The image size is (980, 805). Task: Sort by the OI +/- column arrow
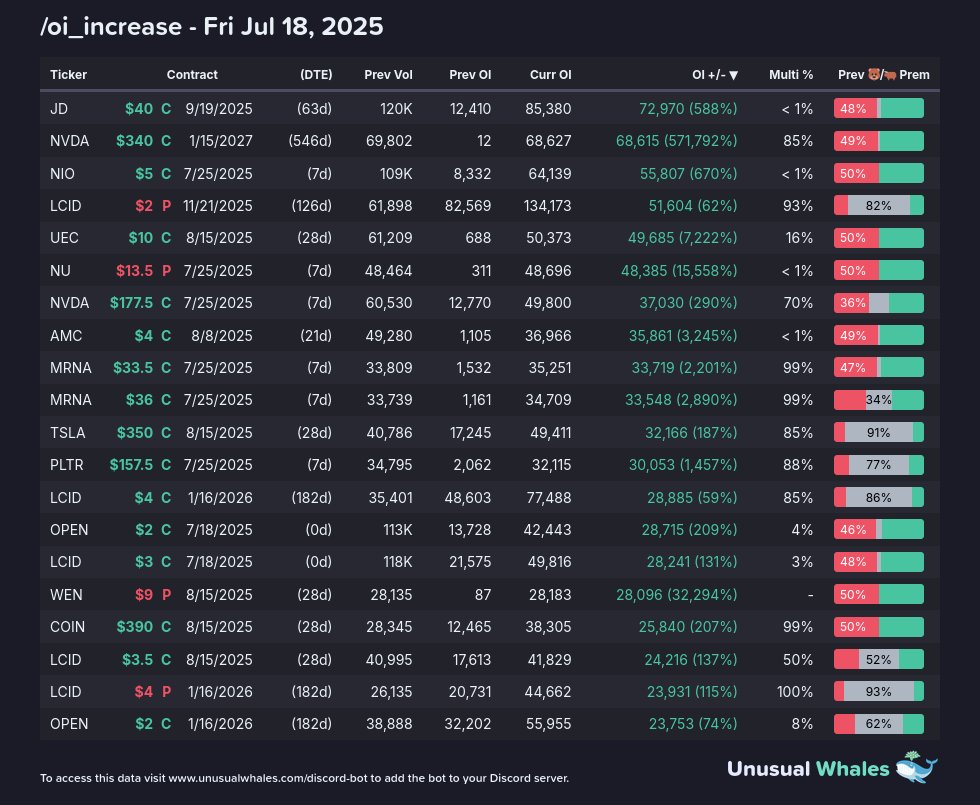(734, 75)
